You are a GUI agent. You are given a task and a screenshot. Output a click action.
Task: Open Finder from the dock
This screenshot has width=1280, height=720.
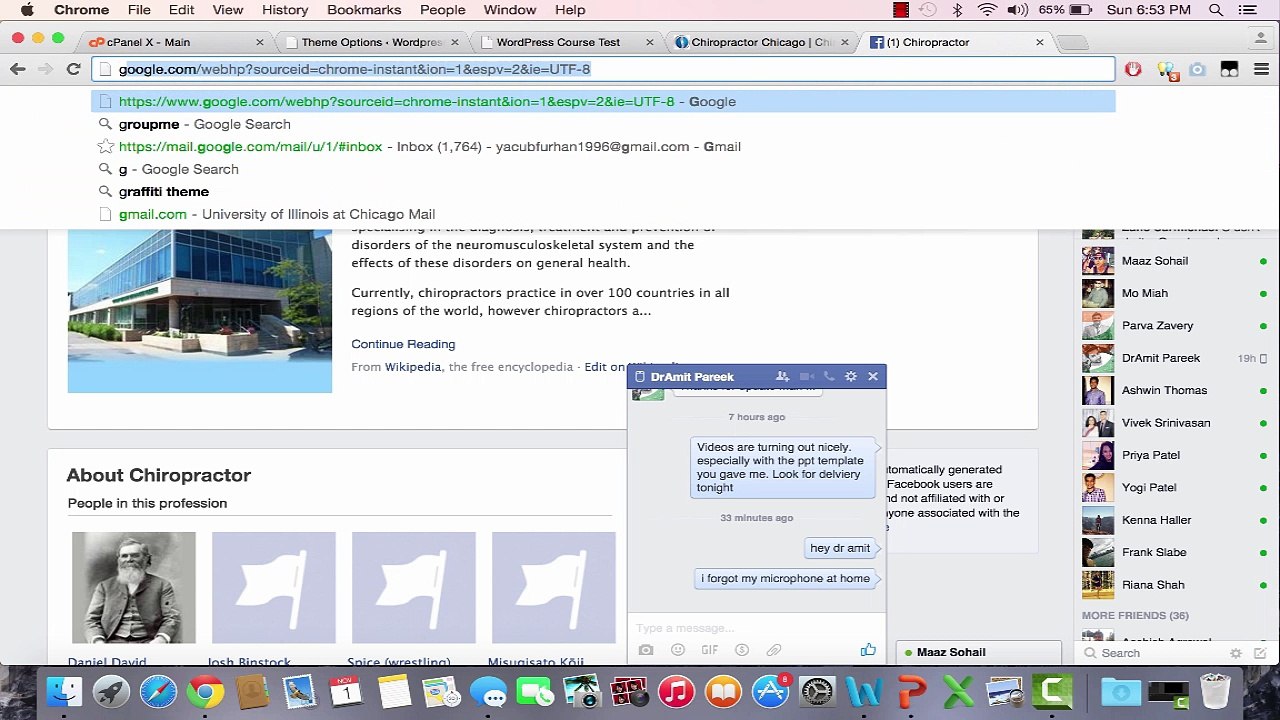65,692
